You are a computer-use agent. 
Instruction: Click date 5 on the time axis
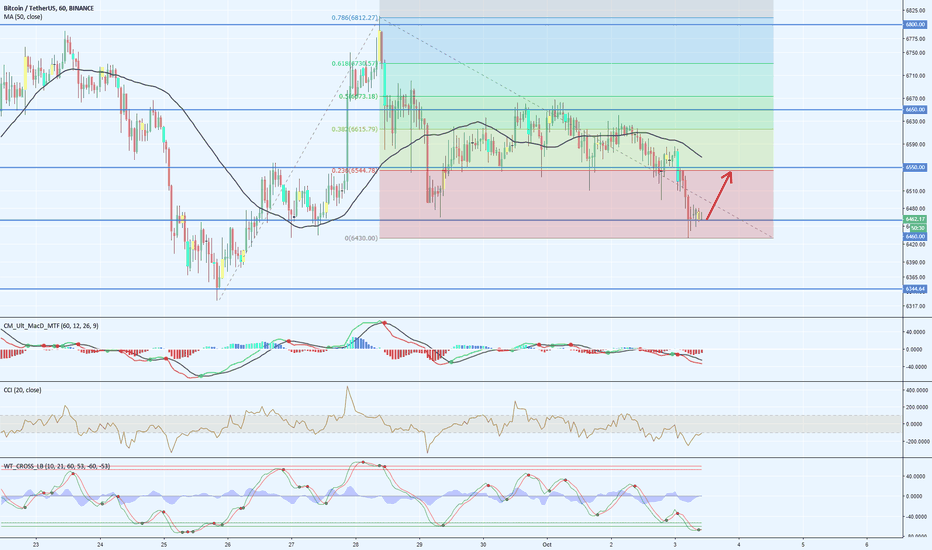tap(803, 544)
